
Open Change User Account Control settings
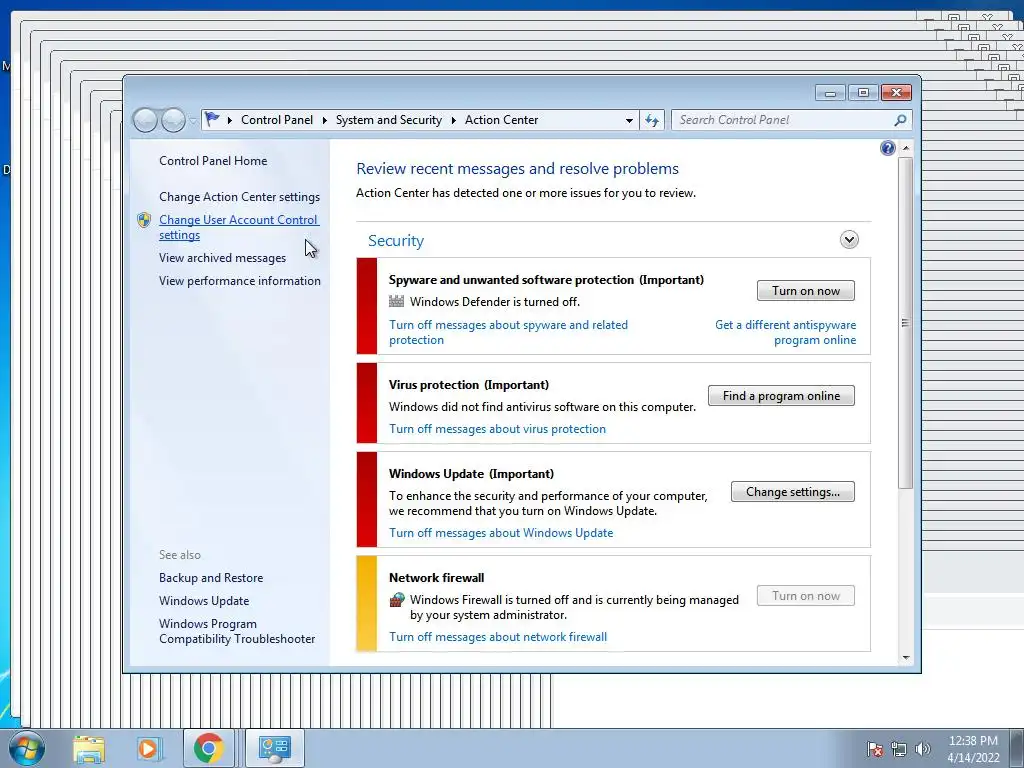click(239, 227)
